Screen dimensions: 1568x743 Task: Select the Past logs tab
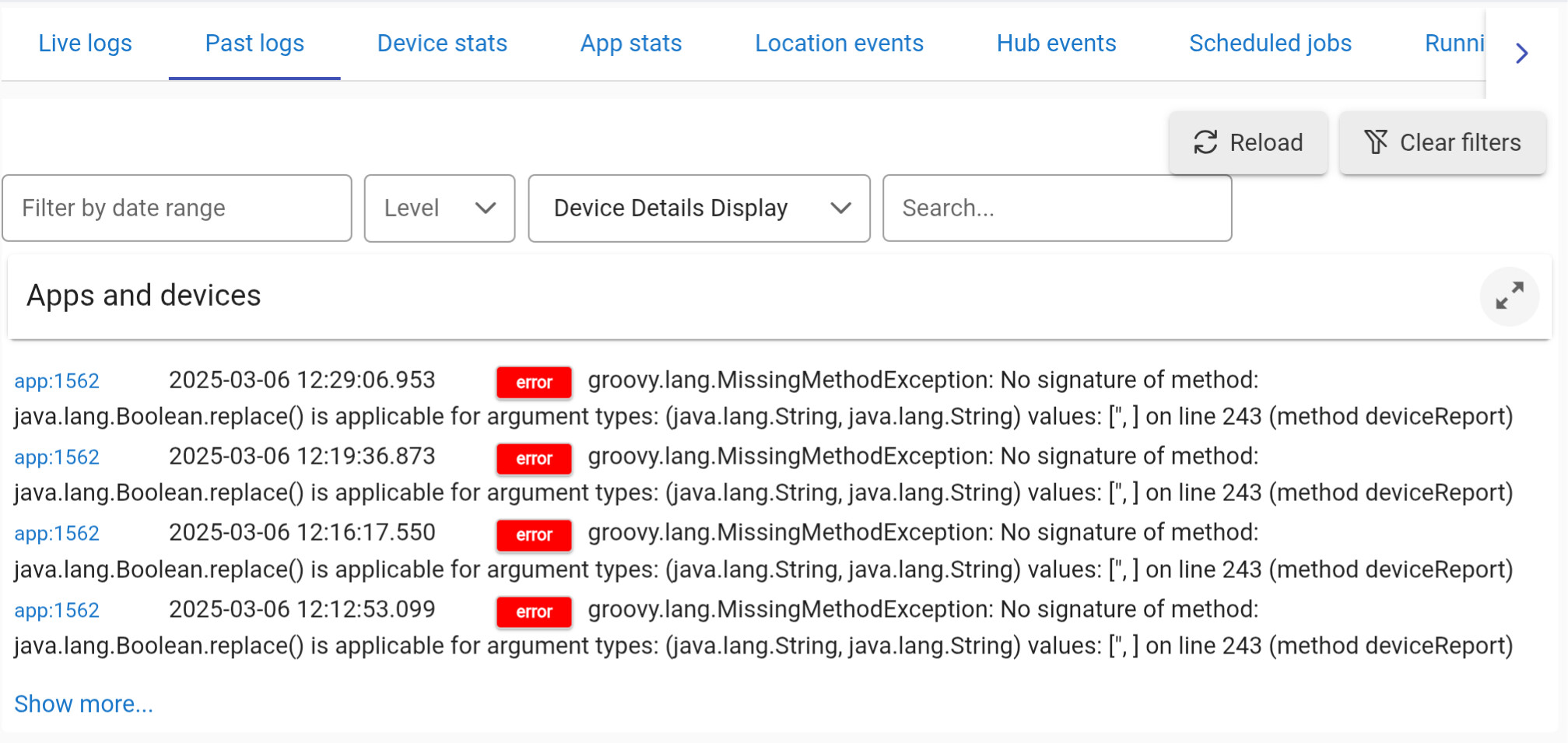coord(254,44)
